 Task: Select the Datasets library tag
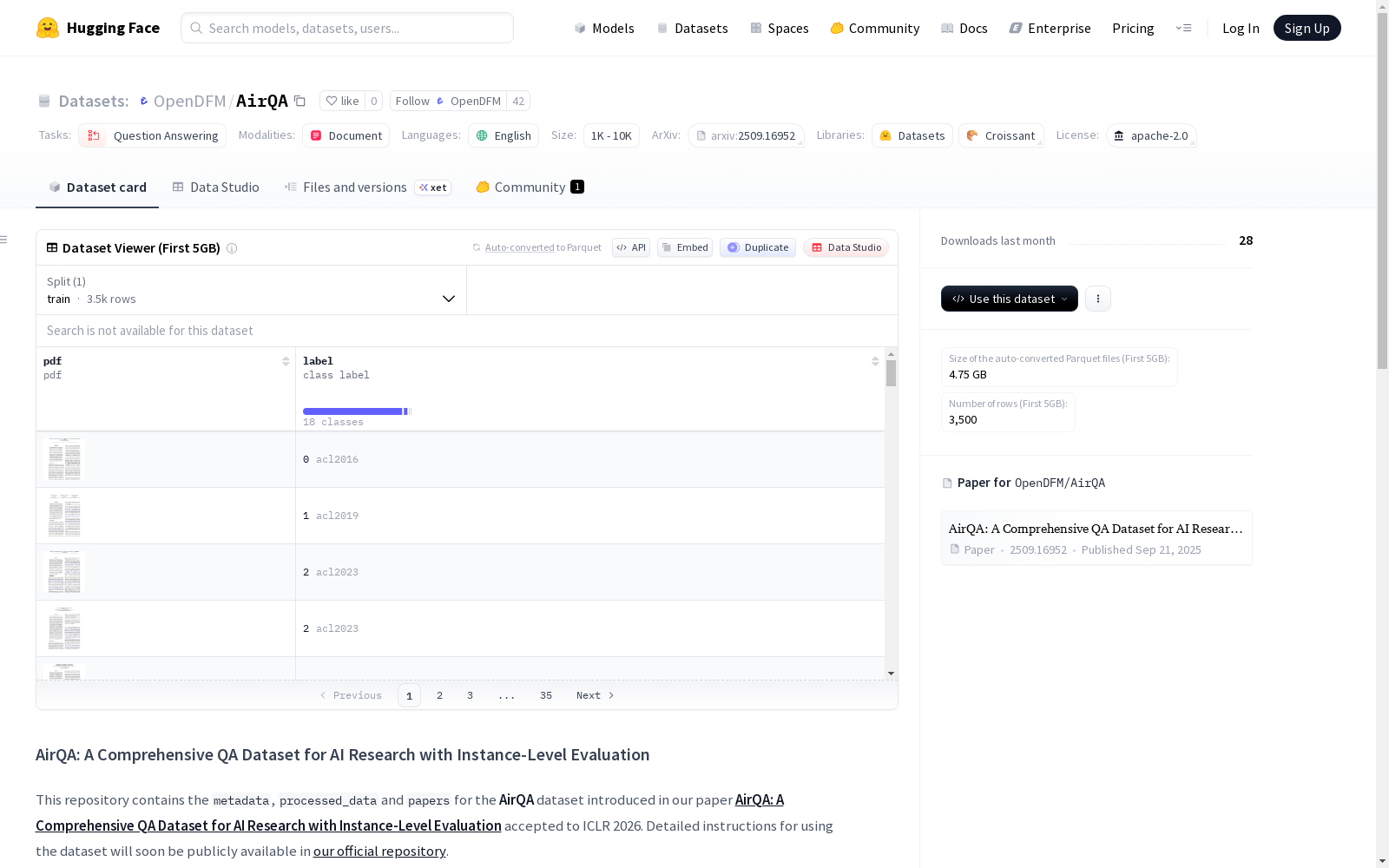[912, 135]
